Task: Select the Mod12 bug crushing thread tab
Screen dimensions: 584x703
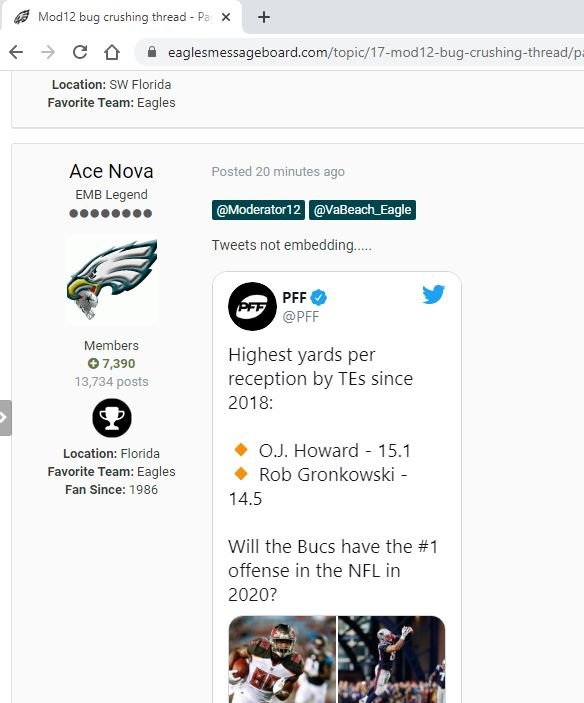Action: click(x=122, y=17)
